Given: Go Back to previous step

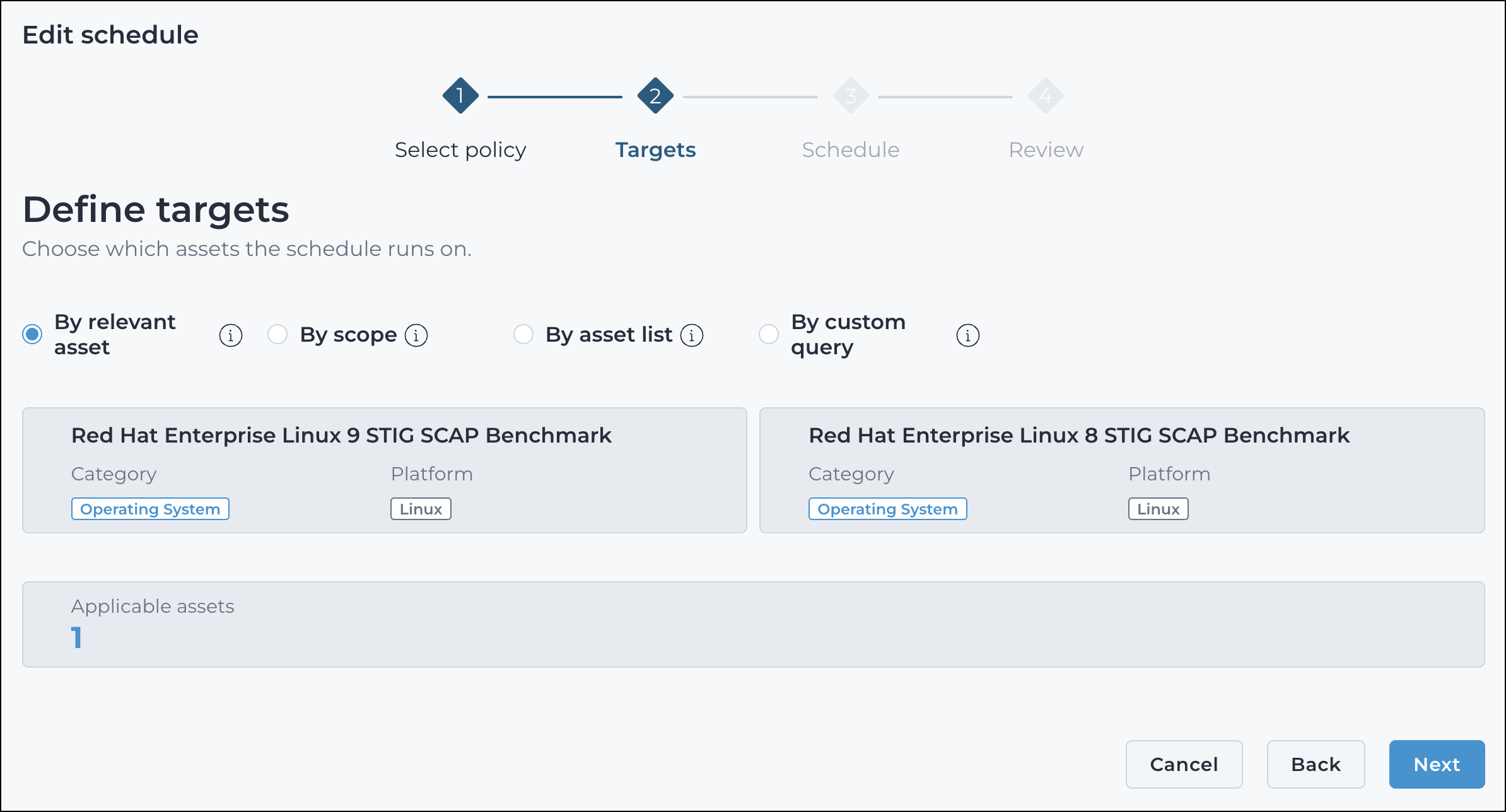Looking at the screenshot, I should [1316, 764].
